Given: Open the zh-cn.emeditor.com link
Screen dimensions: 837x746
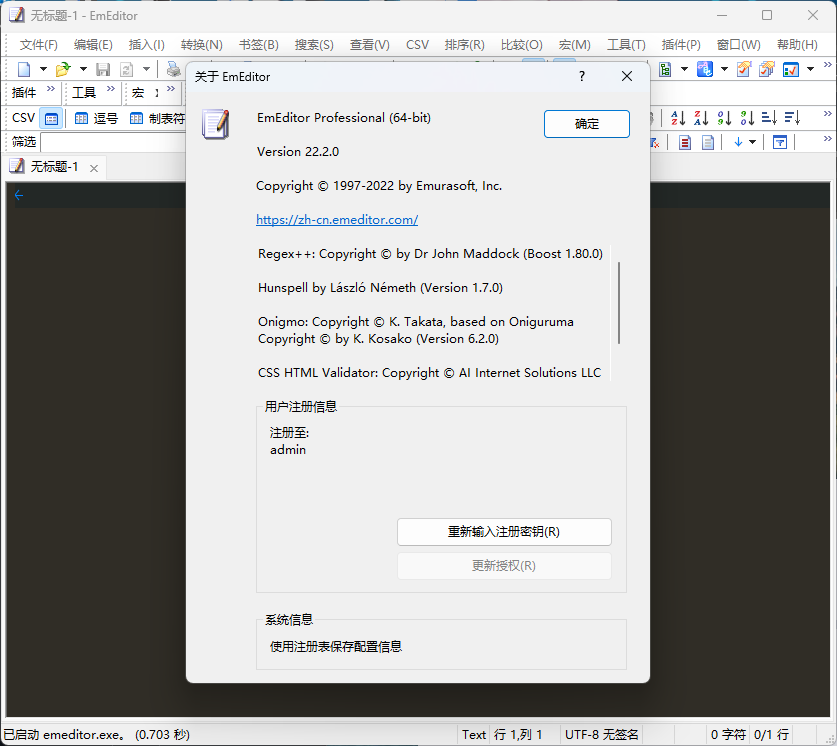Looking at the screenshot, I should tap(337, 220).
